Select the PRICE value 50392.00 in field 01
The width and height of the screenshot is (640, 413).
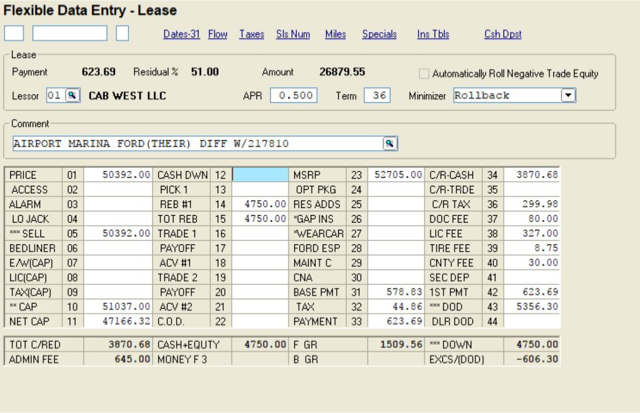pyautogui.click(x=118, y=175)
